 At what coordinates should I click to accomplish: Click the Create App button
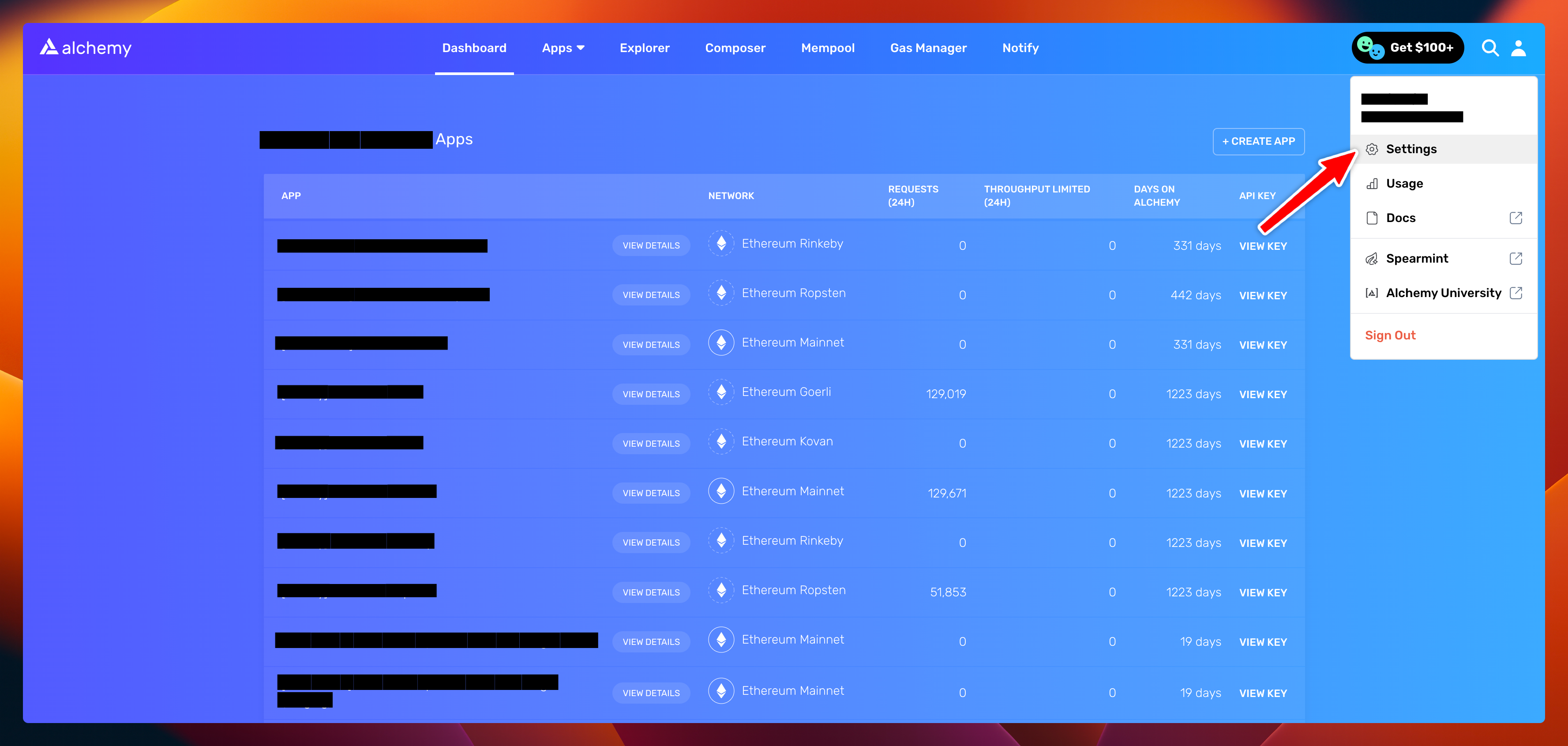1258,141
